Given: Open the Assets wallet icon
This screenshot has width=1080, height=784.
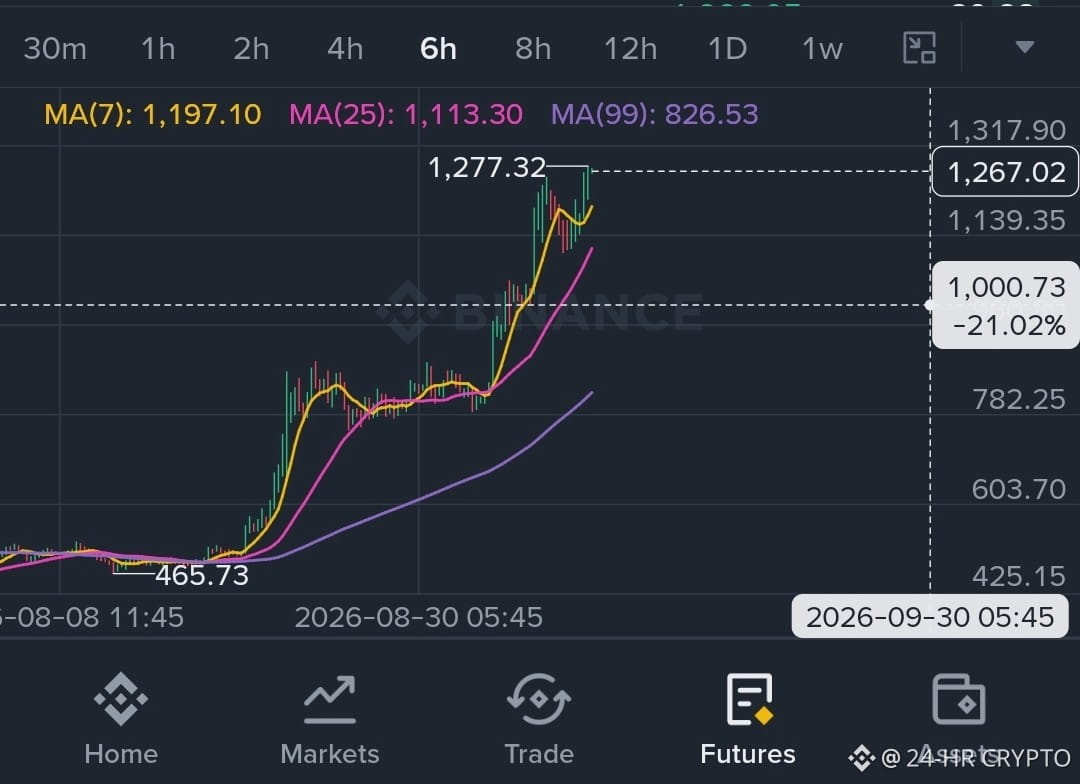Looking at the screenshot, I should click(x=959, y=699).
